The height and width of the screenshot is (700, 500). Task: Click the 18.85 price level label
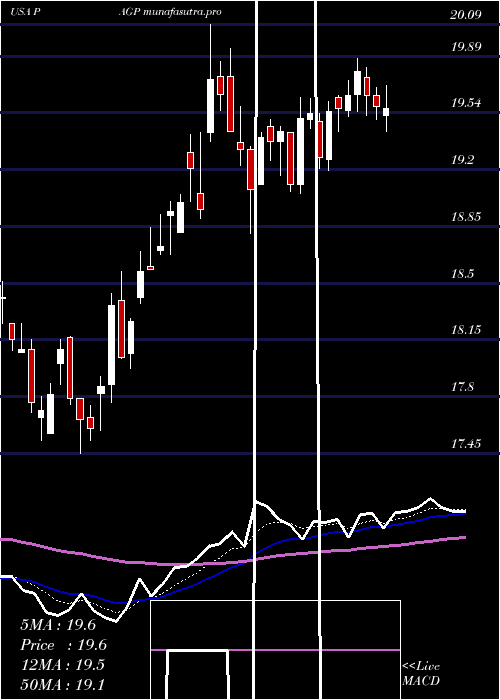(x=466, y=217)
